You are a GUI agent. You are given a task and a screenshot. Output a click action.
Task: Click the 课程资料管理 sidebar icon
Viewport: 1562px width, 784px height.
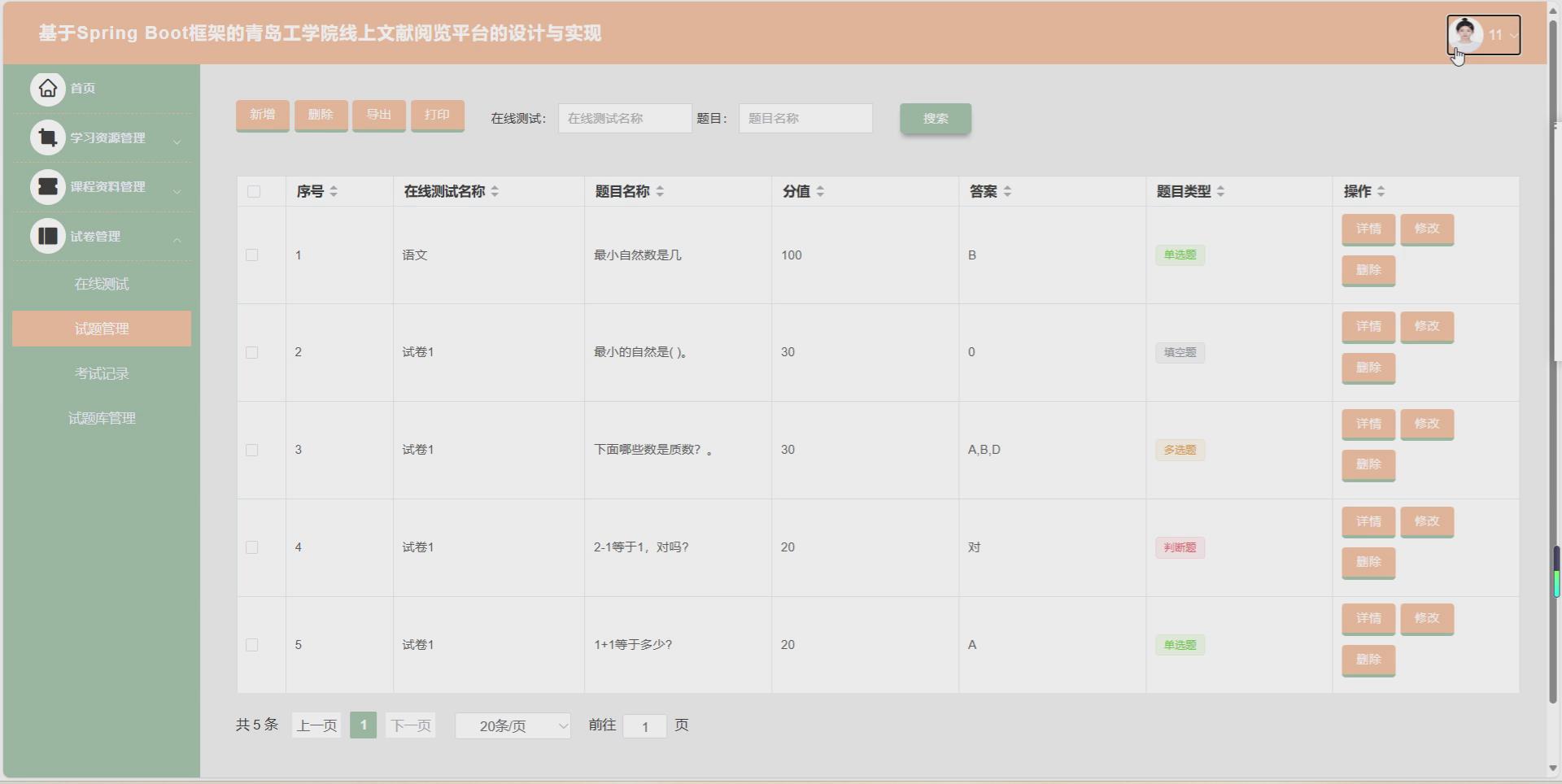pyautogui.click(x=47, y=186)
